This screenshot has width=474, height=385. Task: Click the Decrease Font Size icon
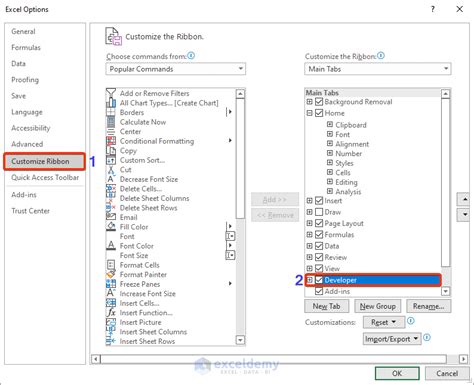(111, 179)
